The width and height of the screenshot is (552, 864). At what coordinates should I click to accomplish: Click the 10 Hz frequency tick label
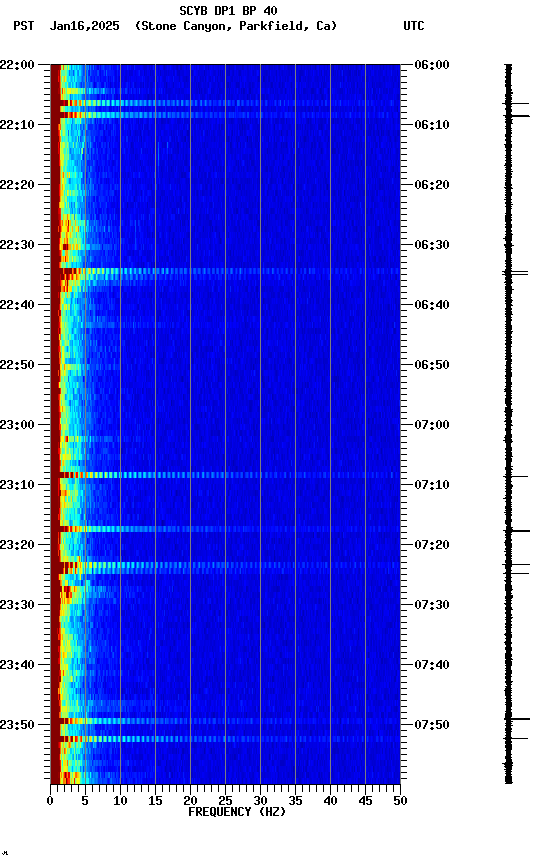coord(120,801)
